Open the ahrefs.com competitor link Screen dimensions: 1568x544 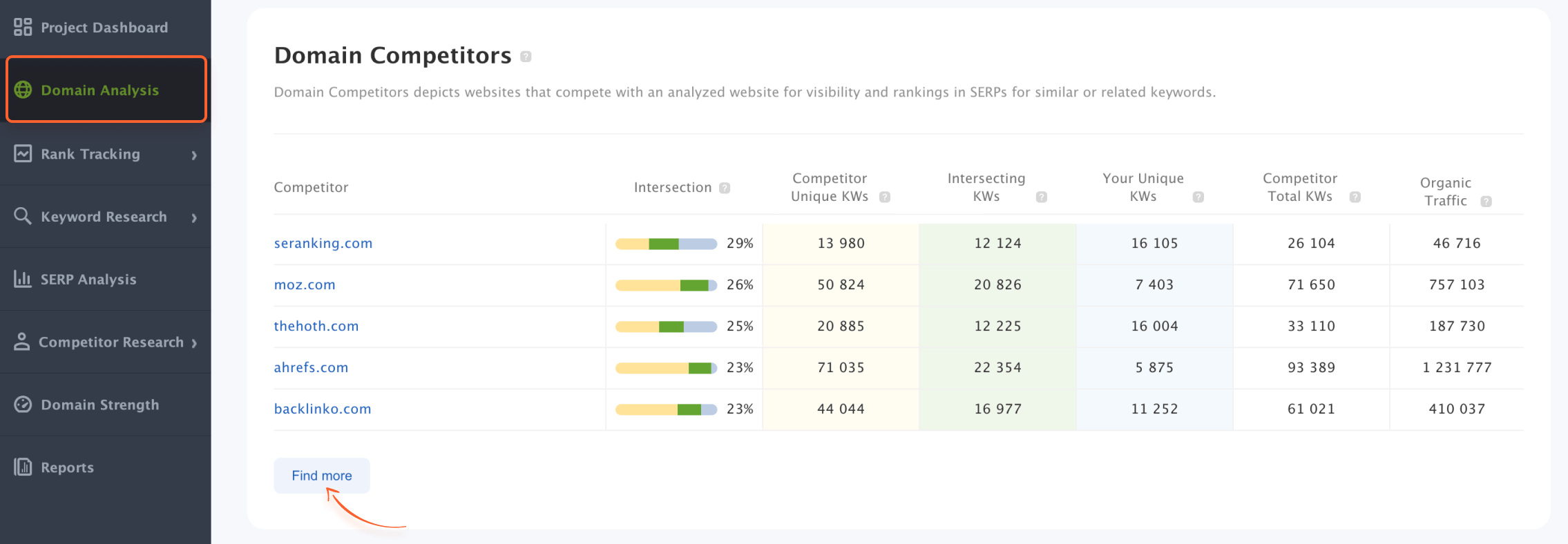pyautogui.click(x=311, y=367)
